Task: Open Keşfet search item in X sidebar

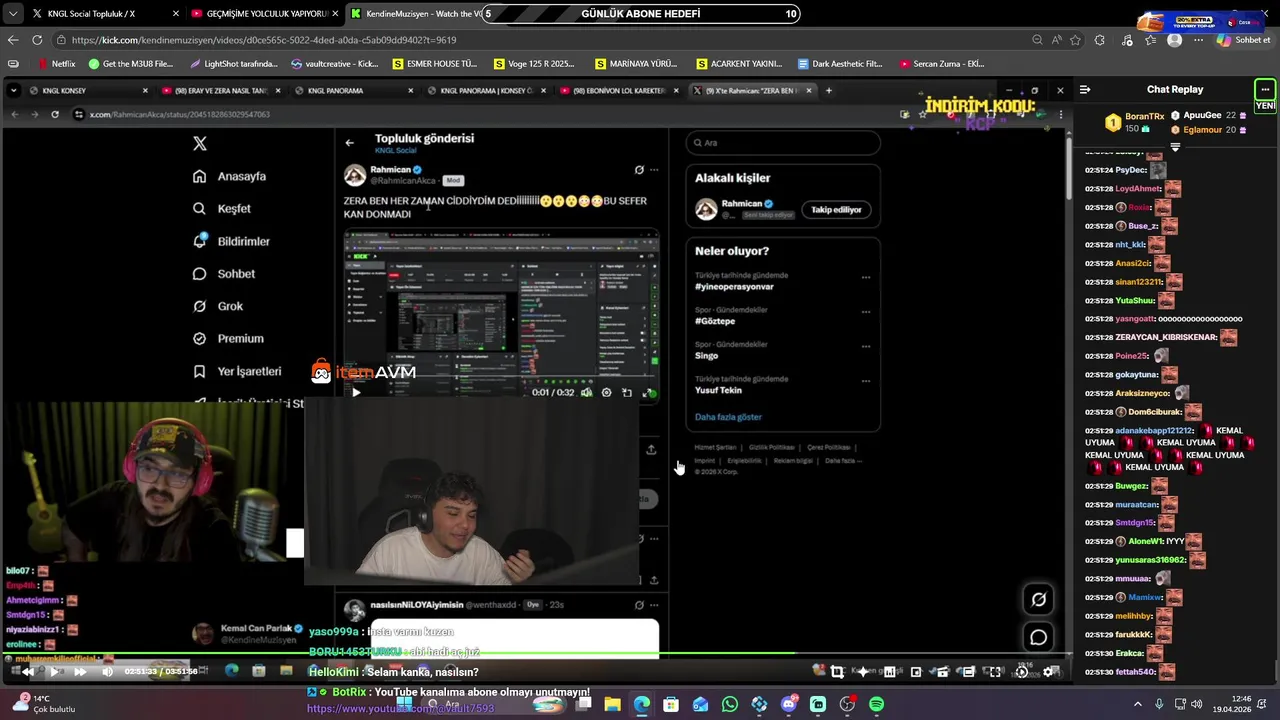Action: tap(222, 209)
